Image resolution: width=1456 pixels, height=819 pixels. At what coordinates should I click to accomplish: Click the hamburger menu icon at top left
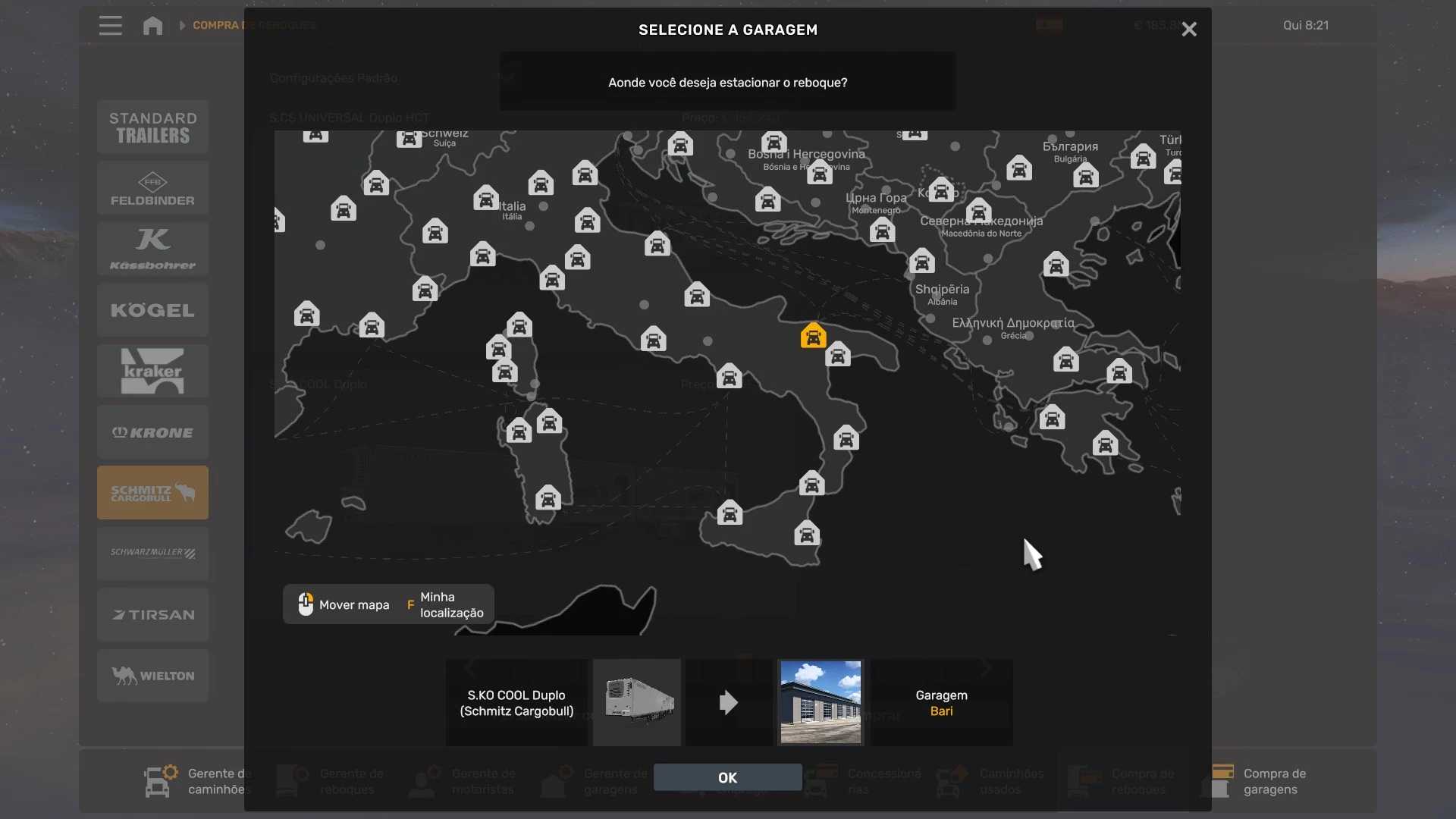pos(110,26)
